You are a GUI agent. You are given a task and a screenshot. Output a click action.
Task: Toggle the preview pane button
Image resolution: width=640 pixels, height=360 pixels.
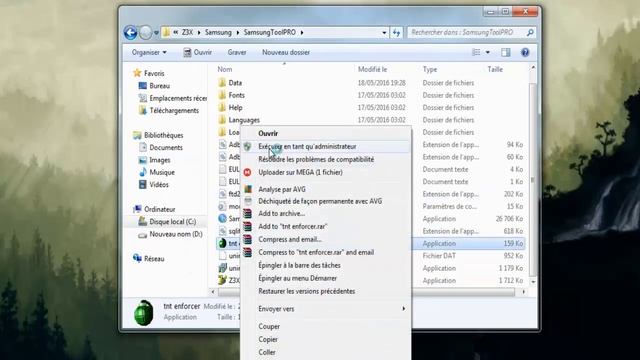coord(506,52)
